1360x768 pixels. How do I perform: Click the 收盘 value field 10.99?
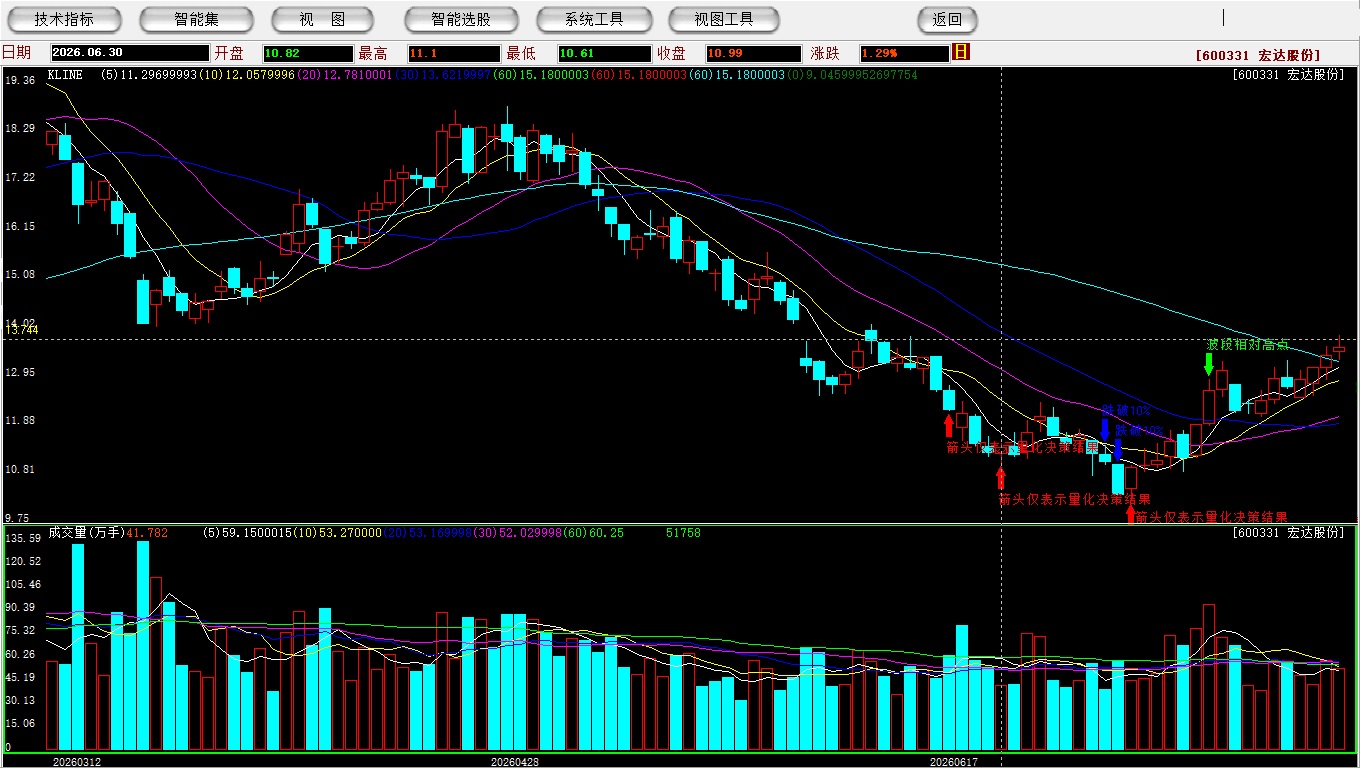point(753,53)
